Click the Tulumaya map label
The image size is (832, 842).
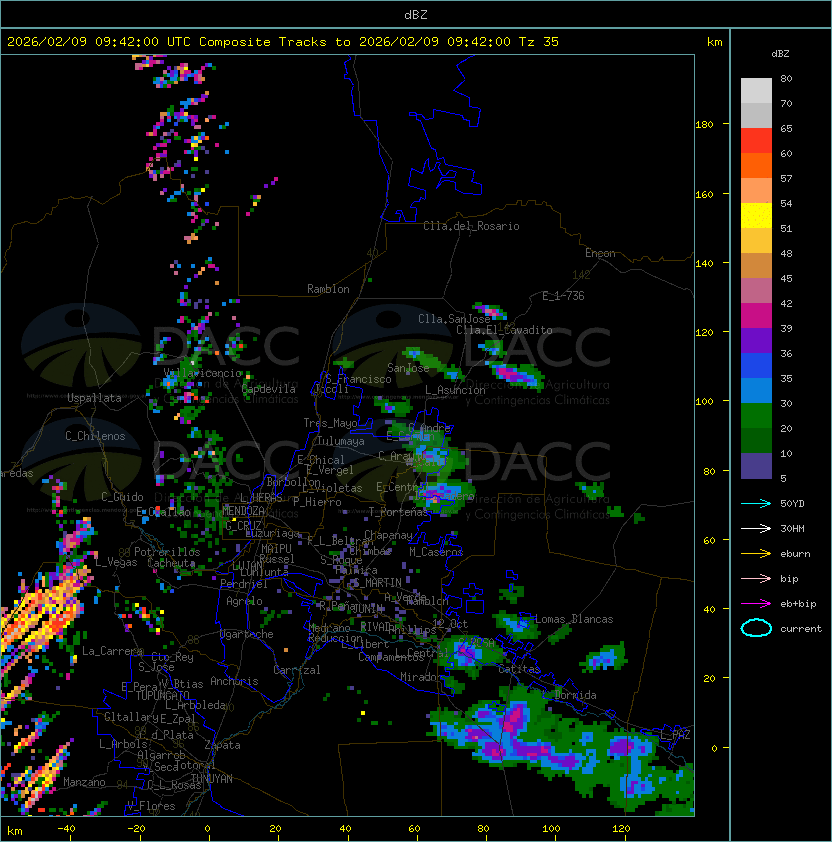point(341,441)
